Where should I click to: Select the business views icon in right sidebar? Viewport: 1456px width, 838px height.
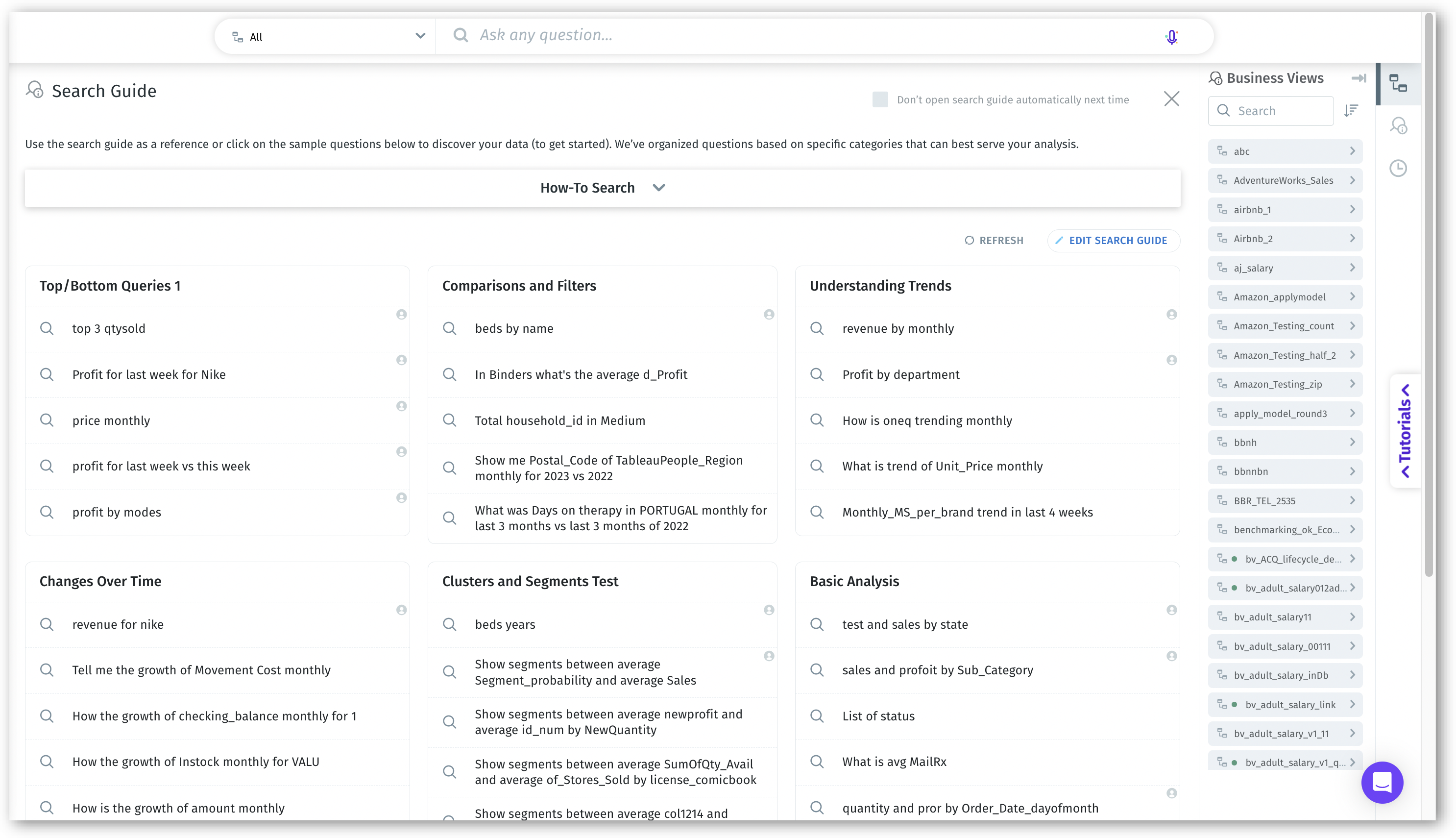[x=1398, y=83]
